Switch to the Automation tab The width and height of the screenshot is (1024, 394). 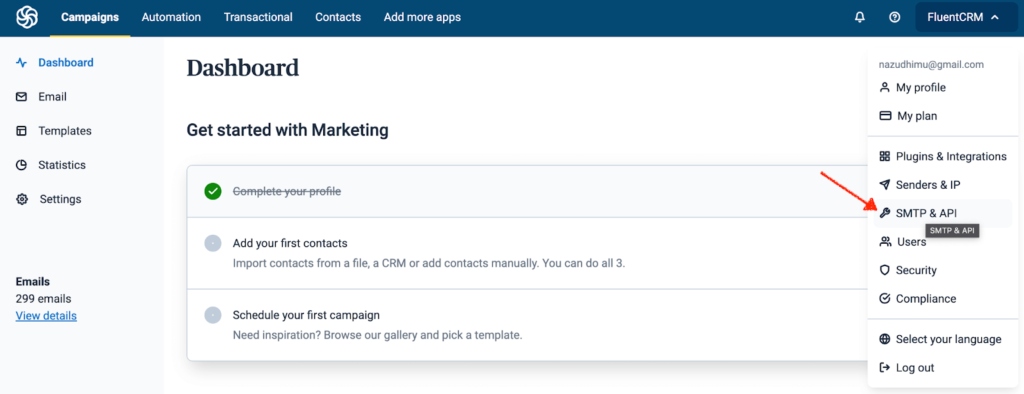pyautogui.click(x=171, y=18)
